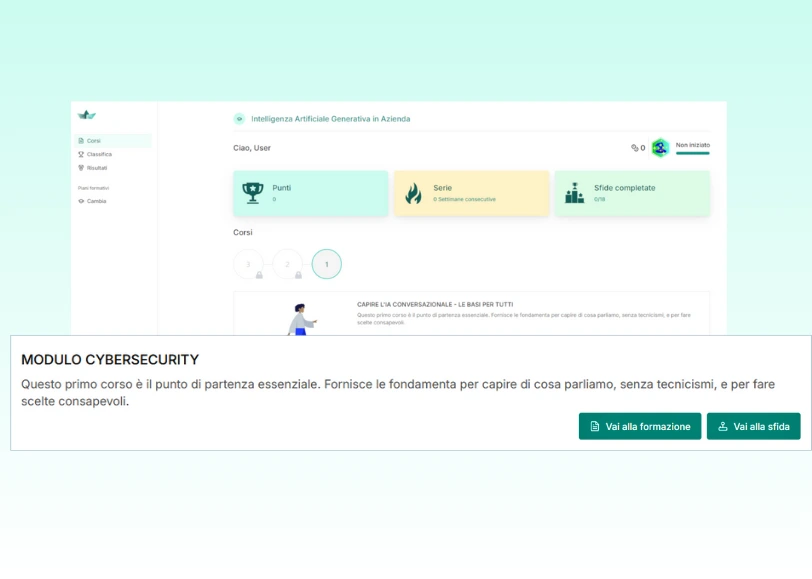Click the podium icon on Sfide completate

(574, 193)
